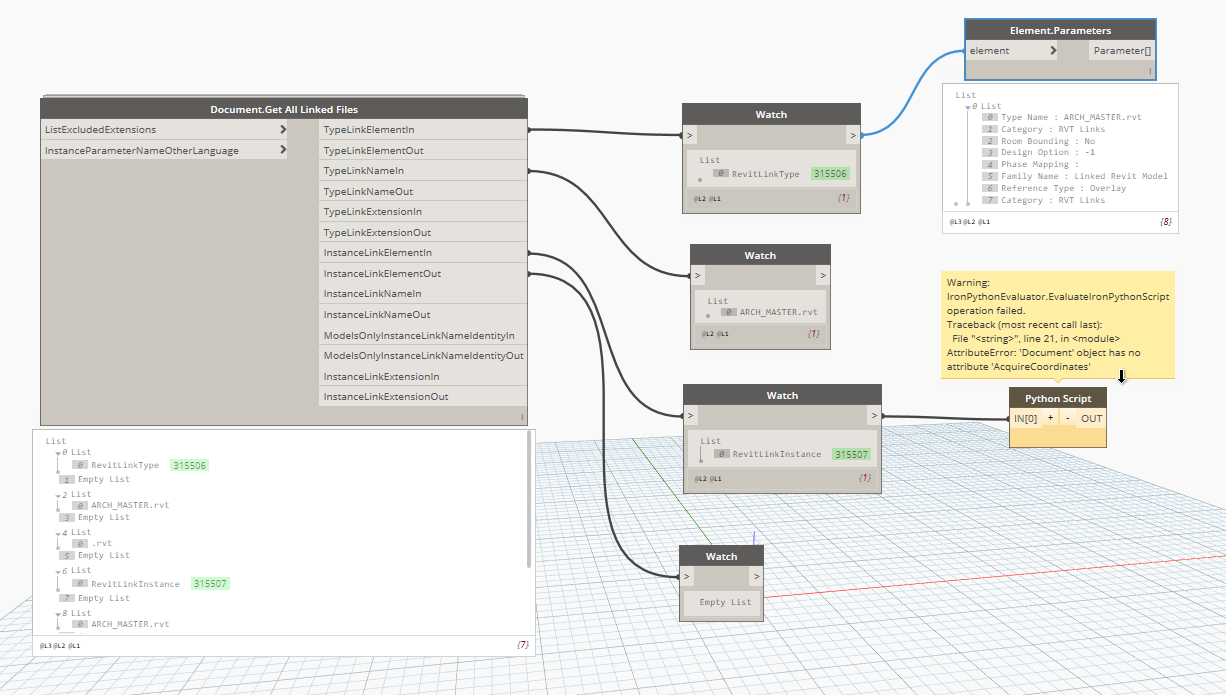Screen dimensions: 1226x695
Task: Select the Document.Get All Linked Files node header
Action: pyautogui.click(x=284, y=109)
